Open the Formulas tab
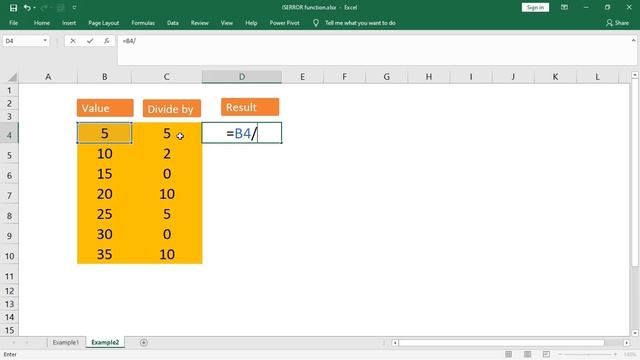640x360 pixels. pos(143,23)
